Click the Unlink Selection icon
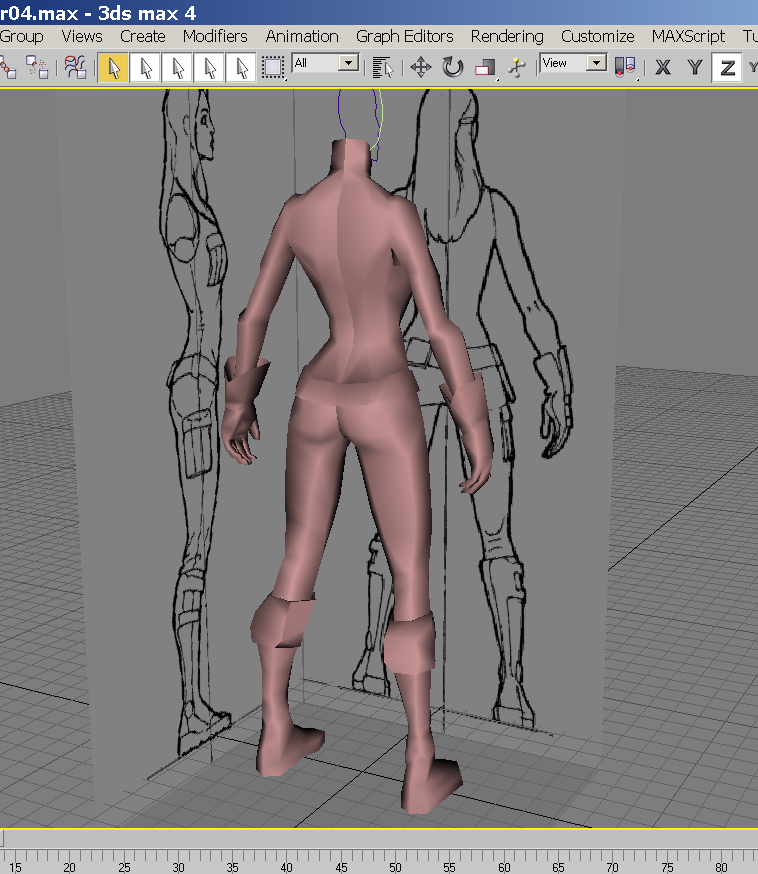This screenshot has height=874, width=758. (x=37, y=67)
